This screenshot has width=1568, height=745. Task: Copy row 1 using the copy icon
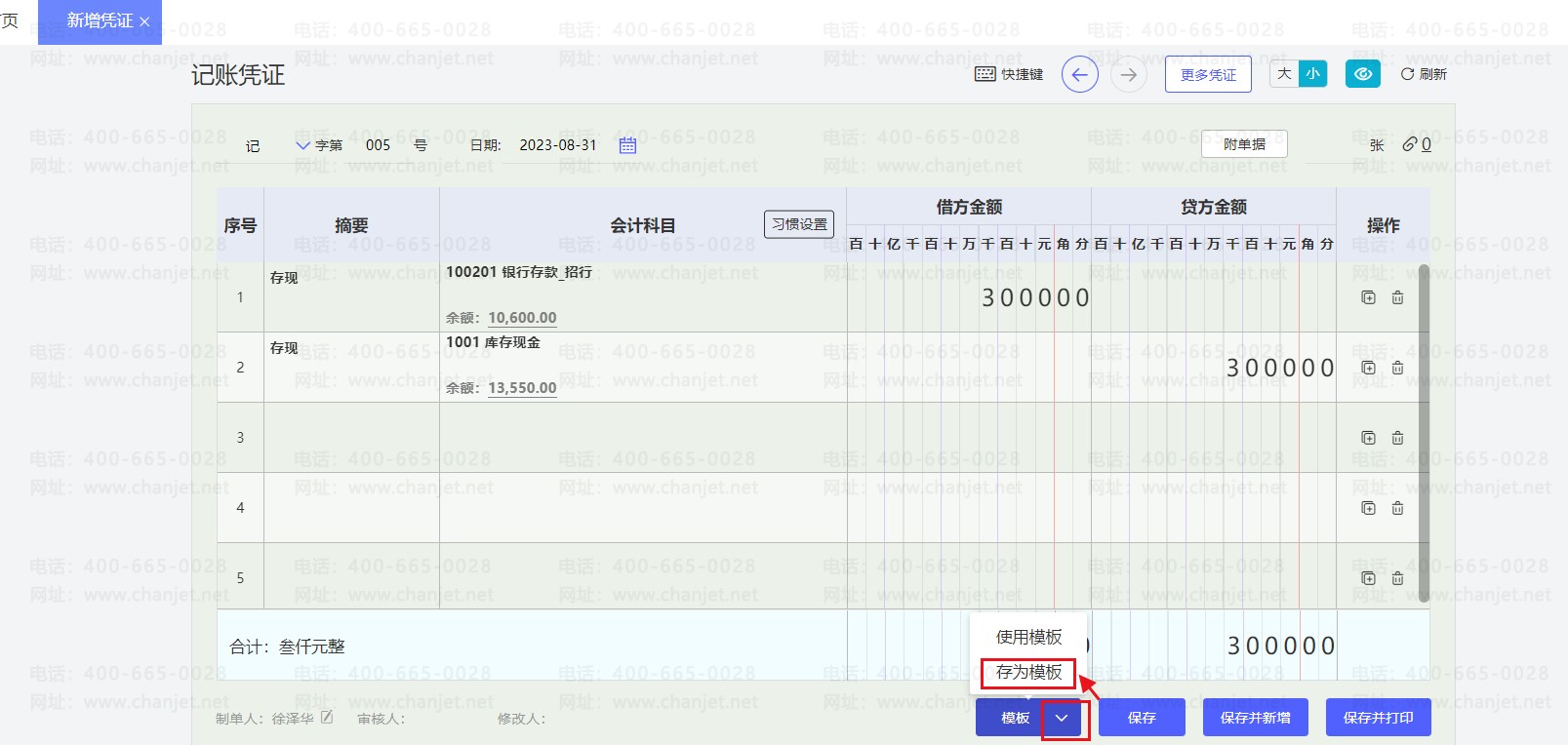coord(1368,297)
